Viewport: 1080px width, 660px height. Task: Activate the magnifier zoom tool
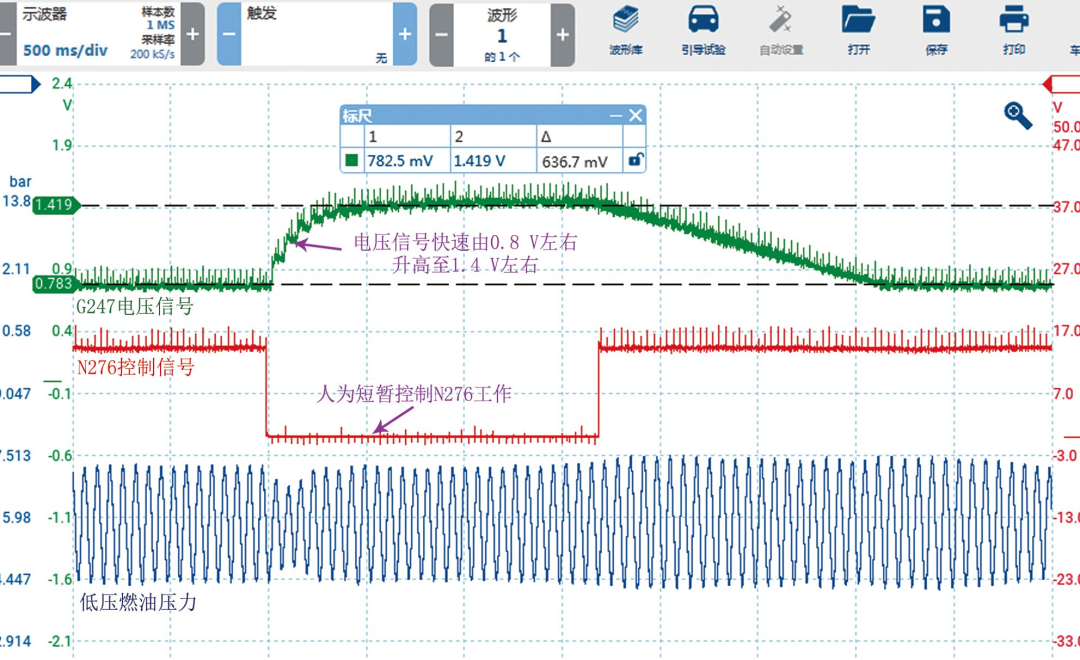(x=1017, y=114)
